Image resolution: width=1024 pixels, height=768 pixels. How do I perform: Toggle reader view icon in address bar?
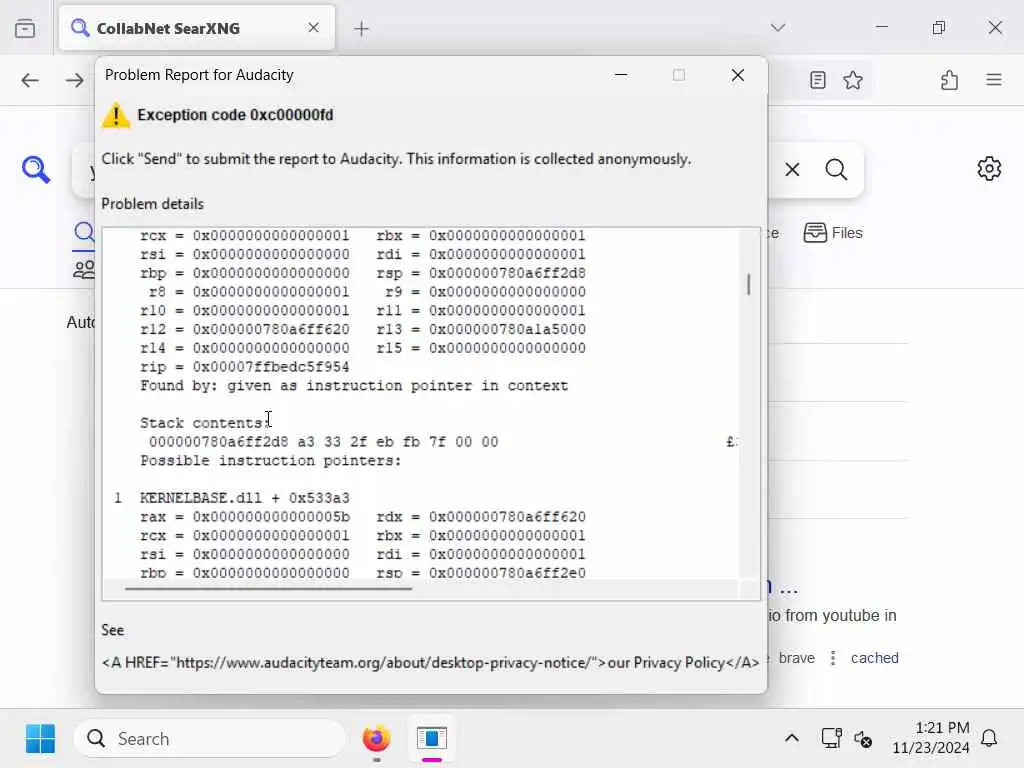(x=817, y=80)
